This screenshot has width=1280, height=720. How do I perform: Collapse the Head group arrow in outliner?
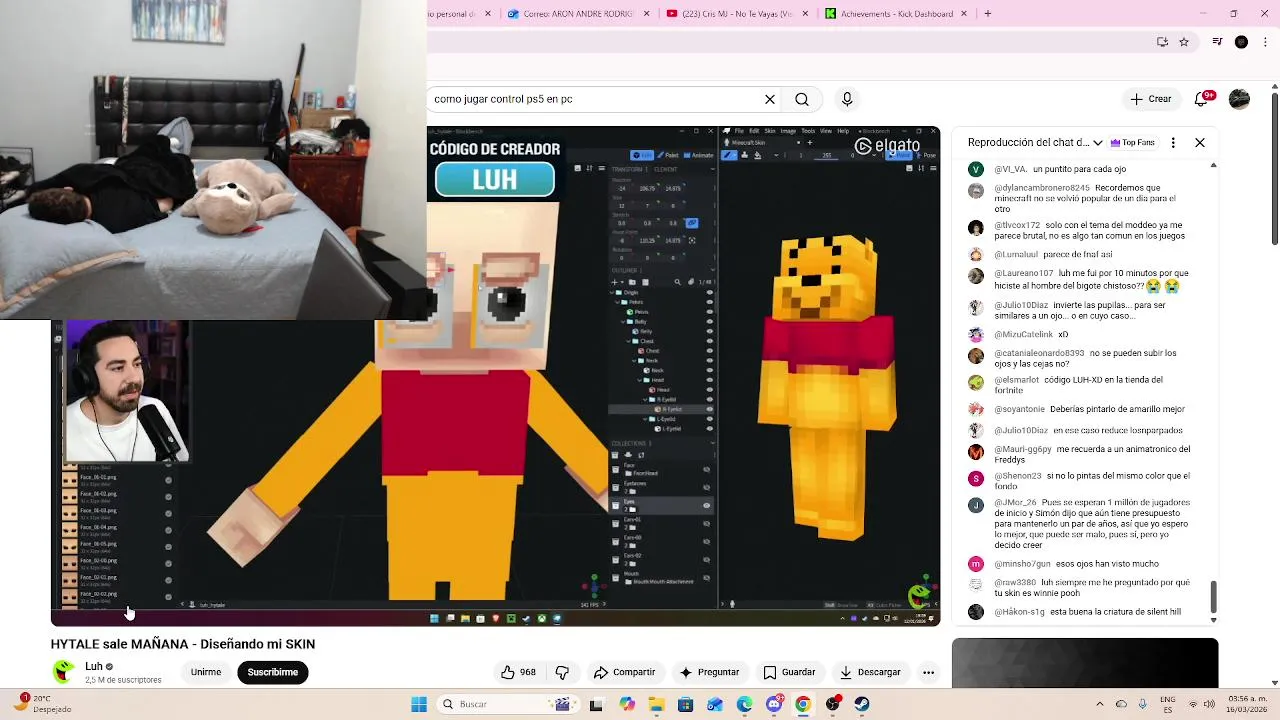click(639, 380)
